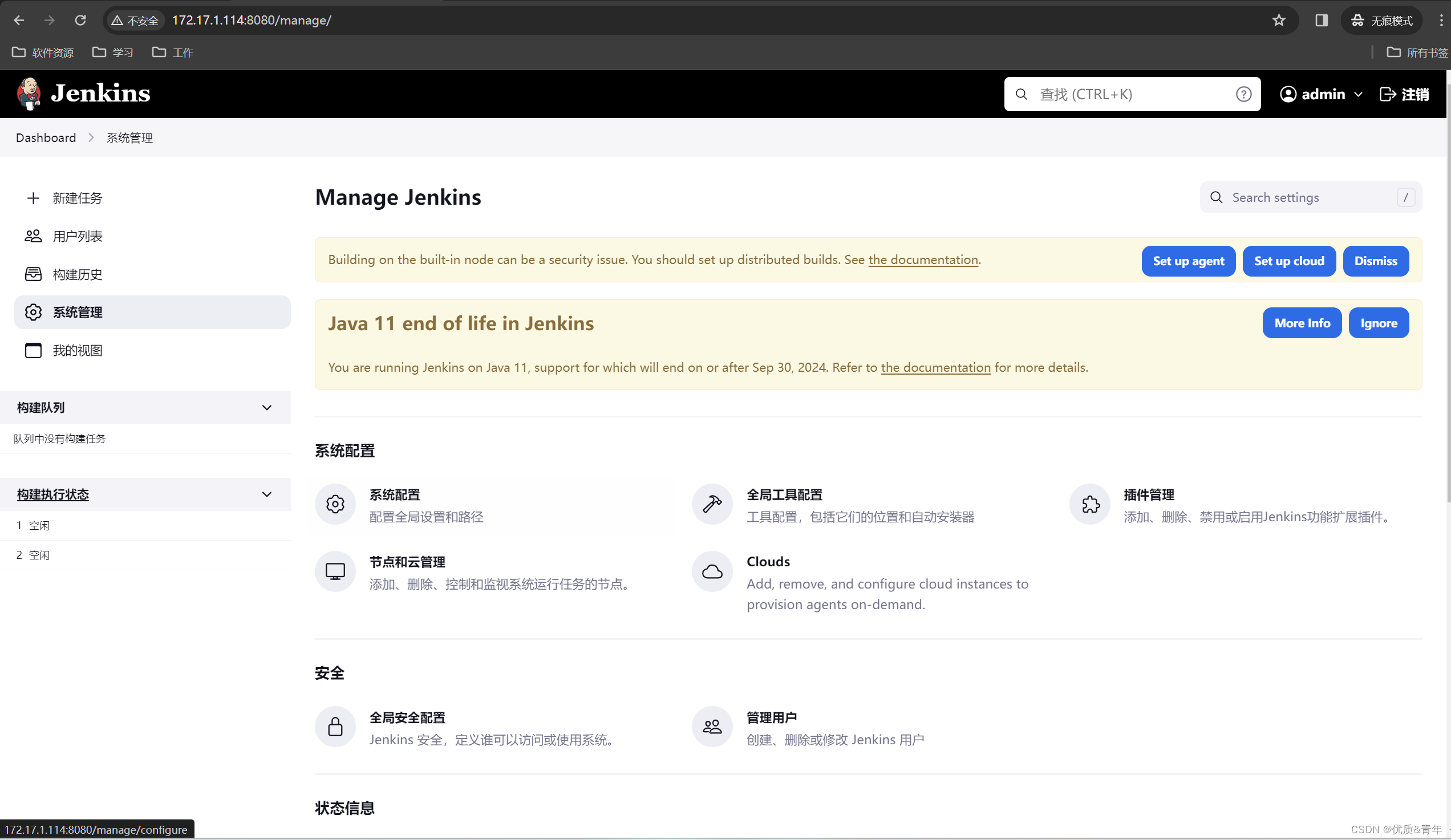Reload the page with refresh icon

click(x=80, y=20)
